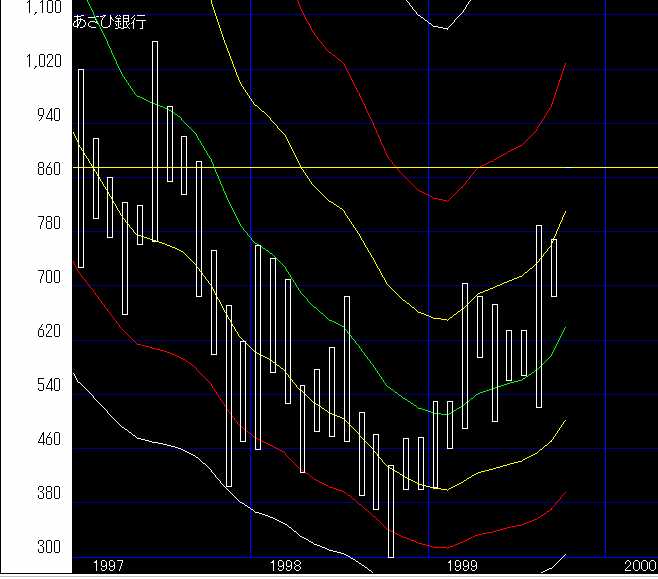
Task: Select the 1998 year label
Action: [x=286, y=566]
